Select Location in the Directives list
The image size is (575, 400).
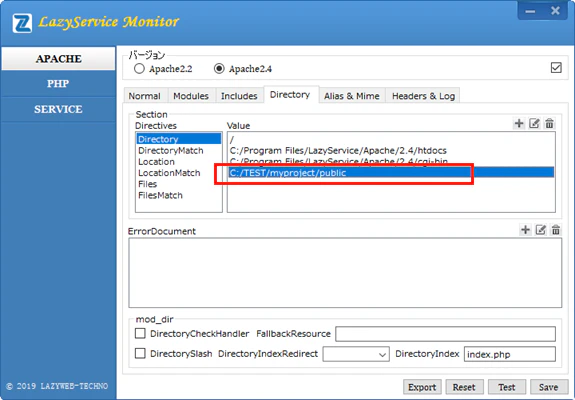[x=179, y=162]
